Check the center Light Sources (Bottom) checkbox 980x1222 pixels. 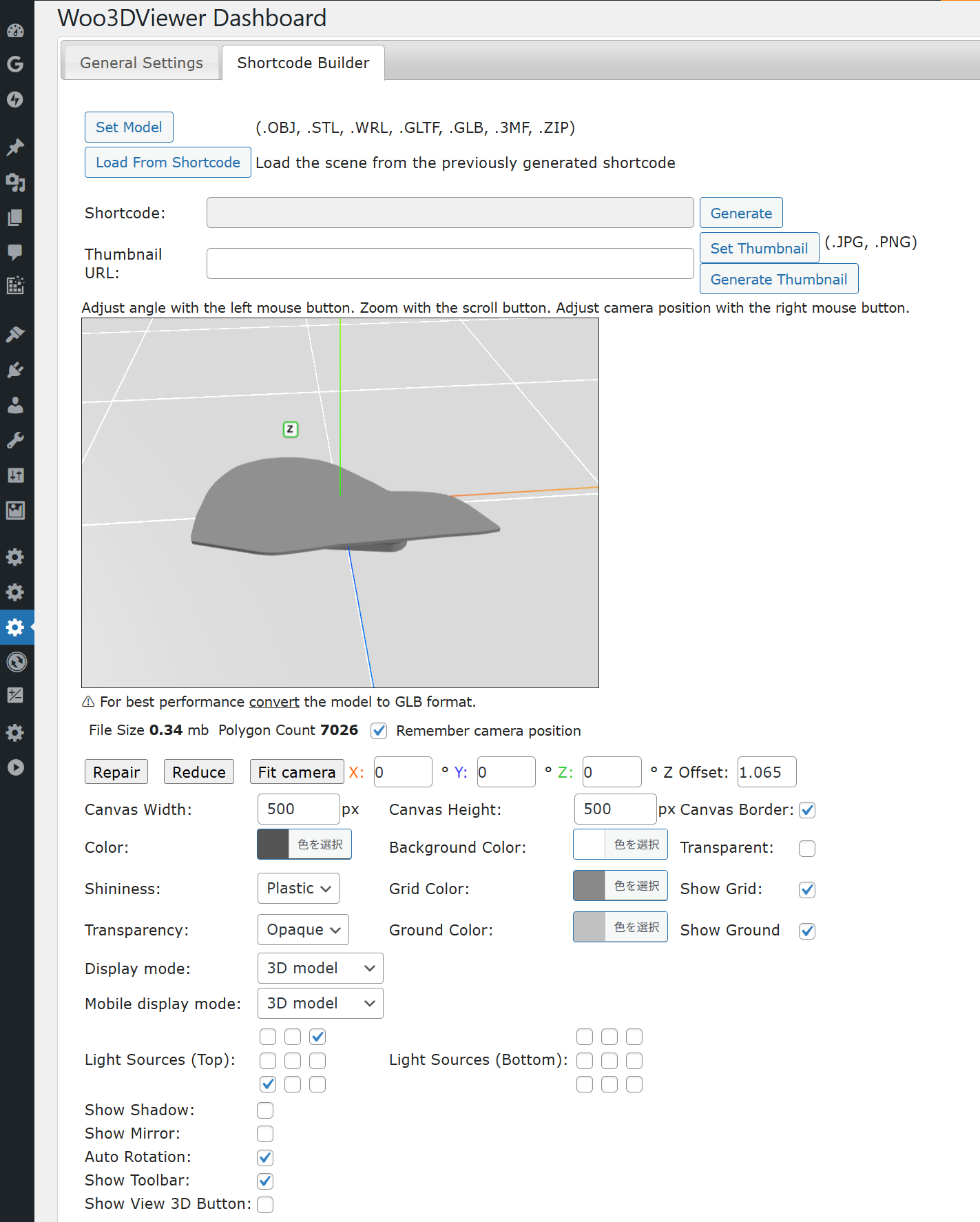coord(609,1060)
